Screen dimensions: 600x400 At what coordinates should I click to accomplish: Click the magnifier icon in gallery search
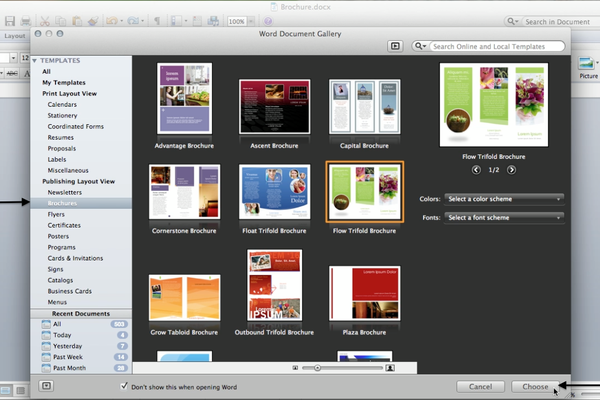tap(420, 46)
